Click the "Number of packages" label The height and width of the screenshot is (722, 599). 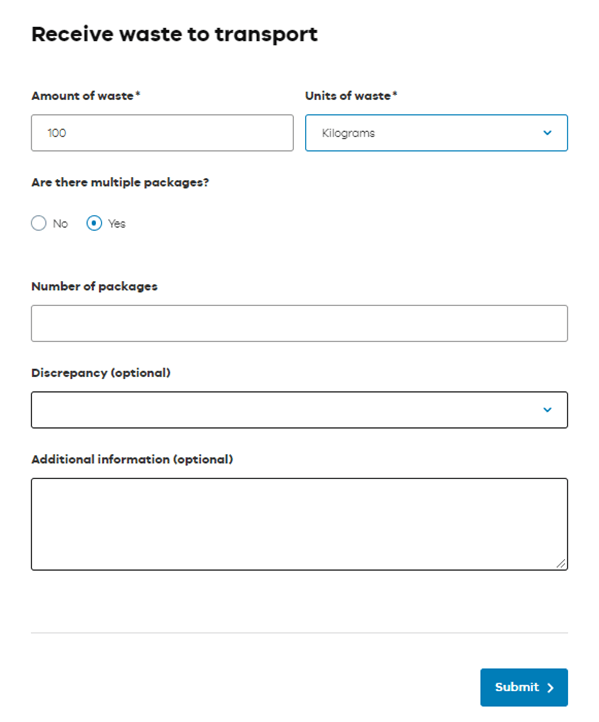pyautogui.click(x=94, y=286)
